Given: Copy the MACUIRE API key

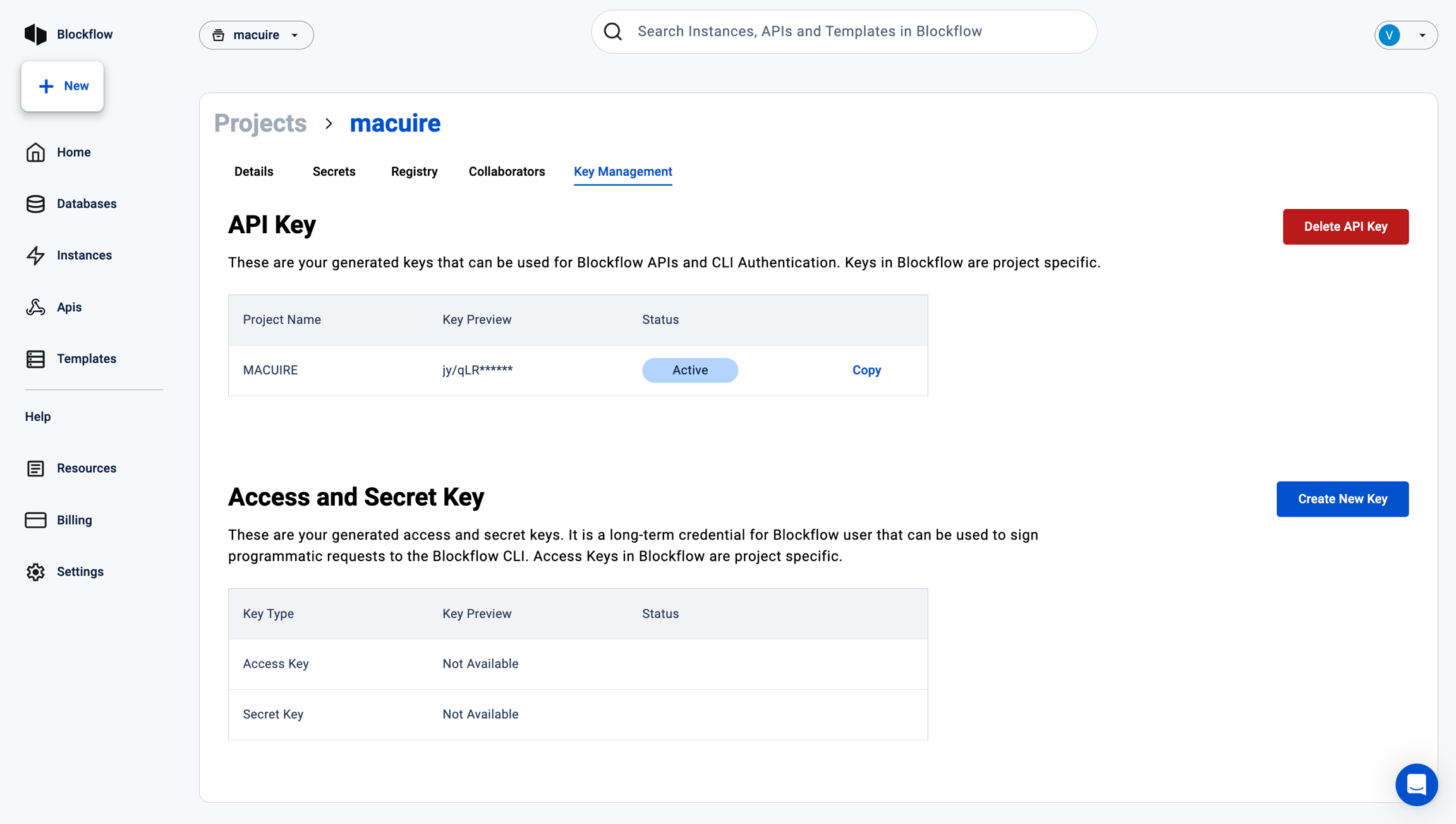Looking at the screenshot, I should click(866, 370).
